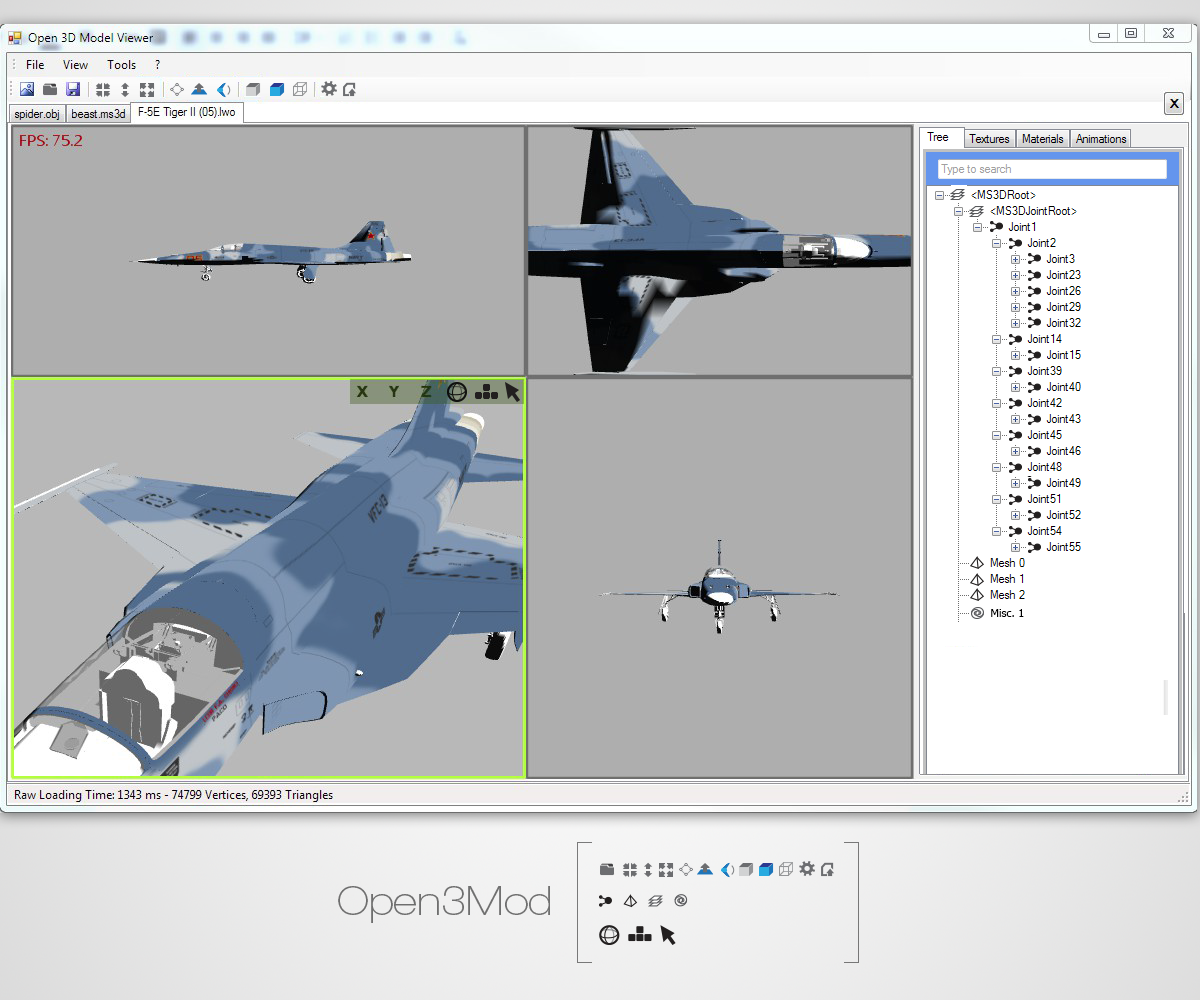Collapse the Joint14 tree node
Screen dimensions: 1200x1000
tap(996, 339)
